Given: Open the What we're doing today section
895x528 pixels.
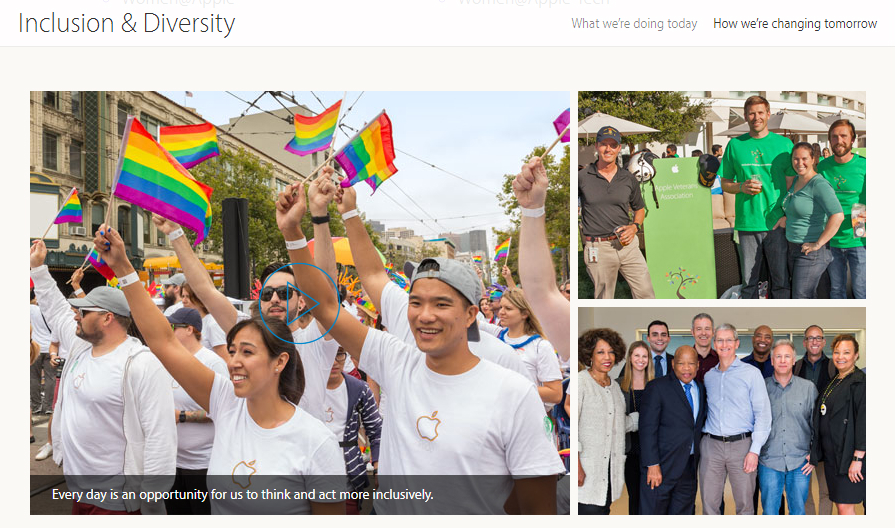Looking at the screenshot, I should click(x=634, y=23).
